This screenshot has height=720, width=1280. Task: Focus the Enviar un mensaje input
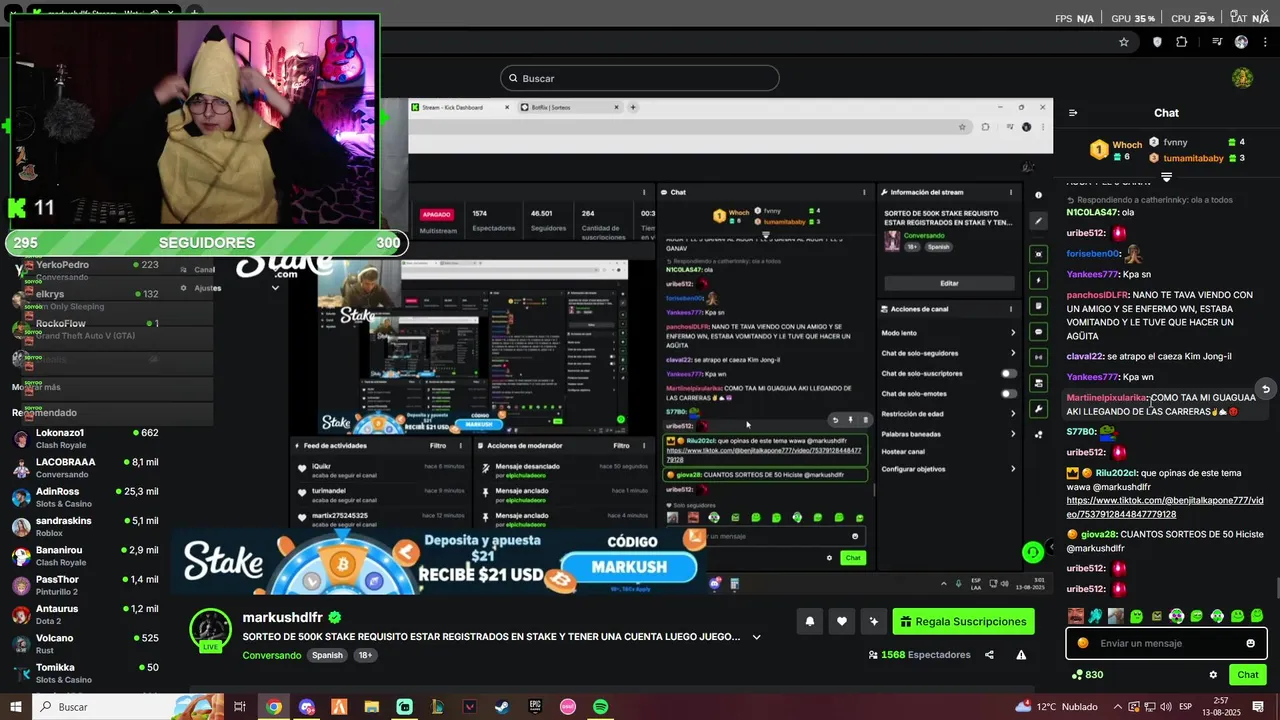pyautogui.click(x=1166, y=643)
